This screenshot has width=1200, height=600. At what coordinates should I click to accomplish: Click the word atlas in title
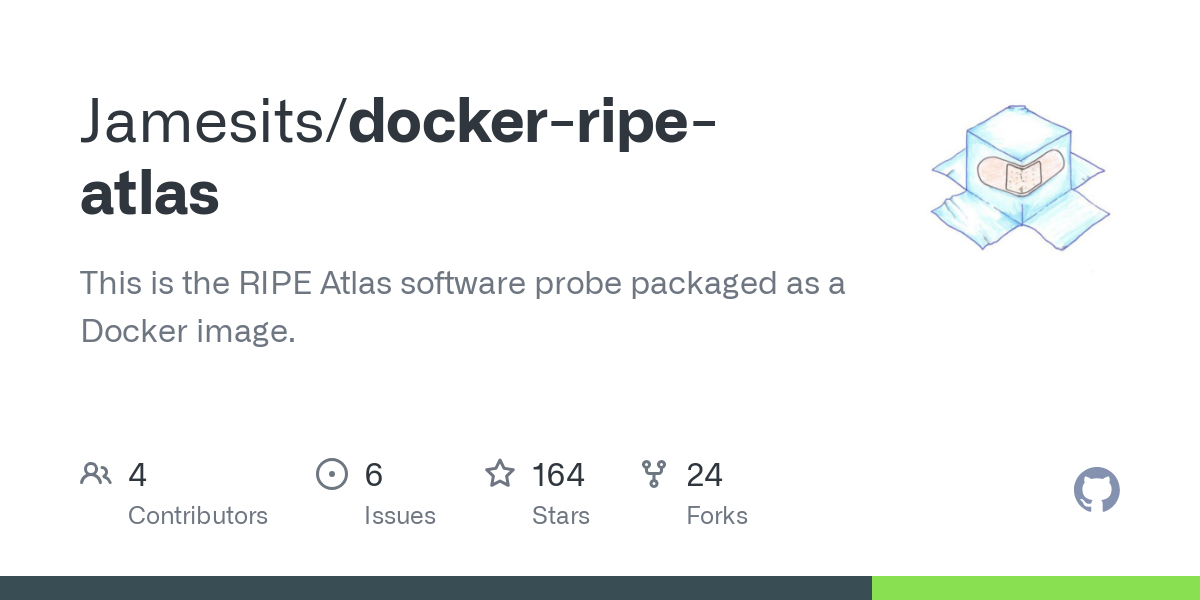pos(150,195)
